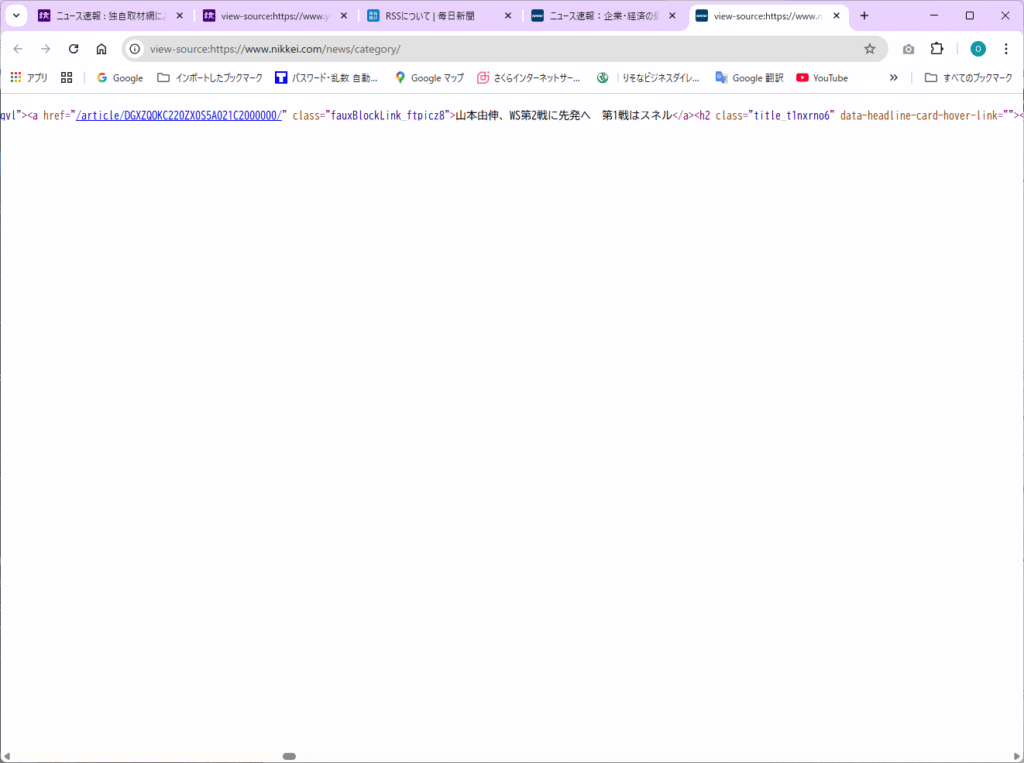Open the すべてのブックマーク folder
1024x763 pixels.
[x=968, y=78]
